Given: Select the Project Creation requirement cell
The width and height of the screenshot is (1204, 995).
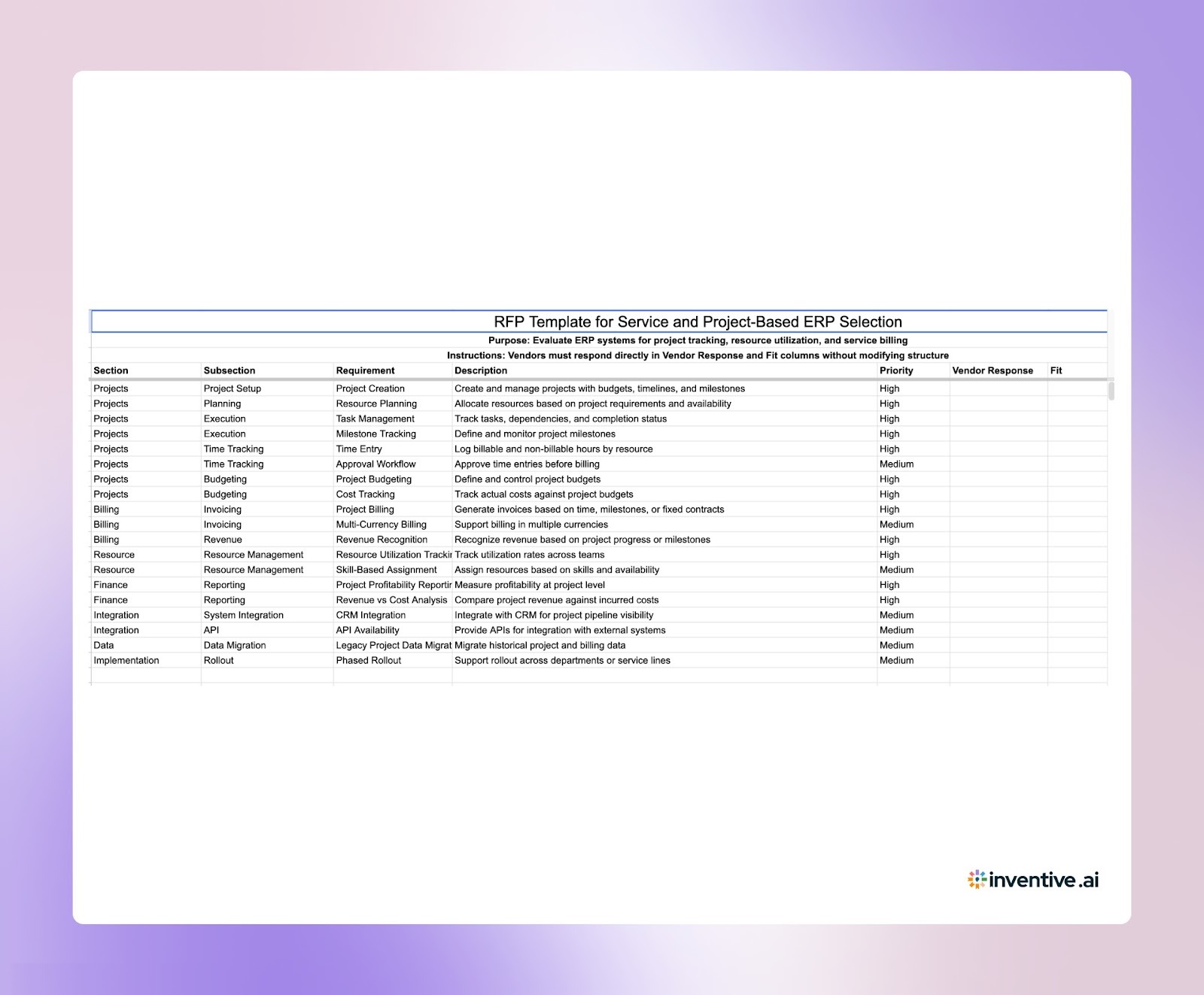Looking at the screenshot, I should tap(371, 388).
